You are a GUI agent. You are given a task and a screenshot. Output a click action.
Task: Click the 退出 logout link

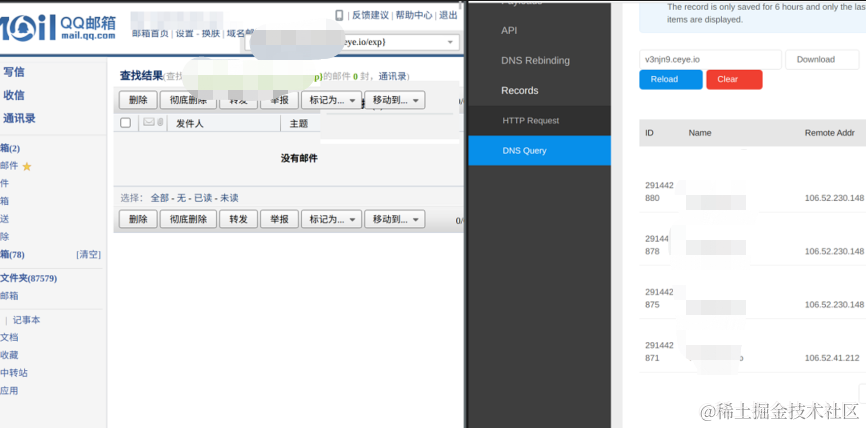point(448,15)
